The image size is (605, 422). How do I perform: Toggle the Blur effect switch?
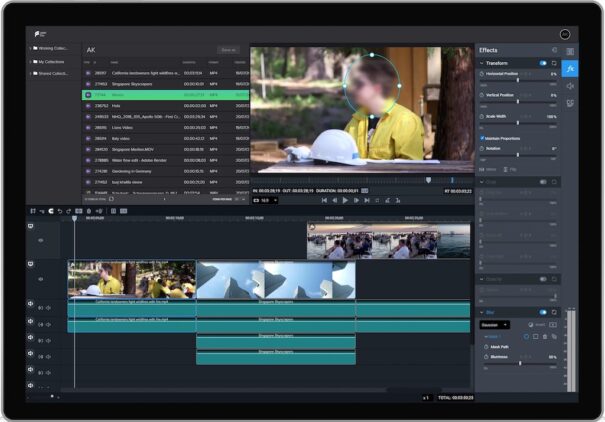[x=543, y=312]
